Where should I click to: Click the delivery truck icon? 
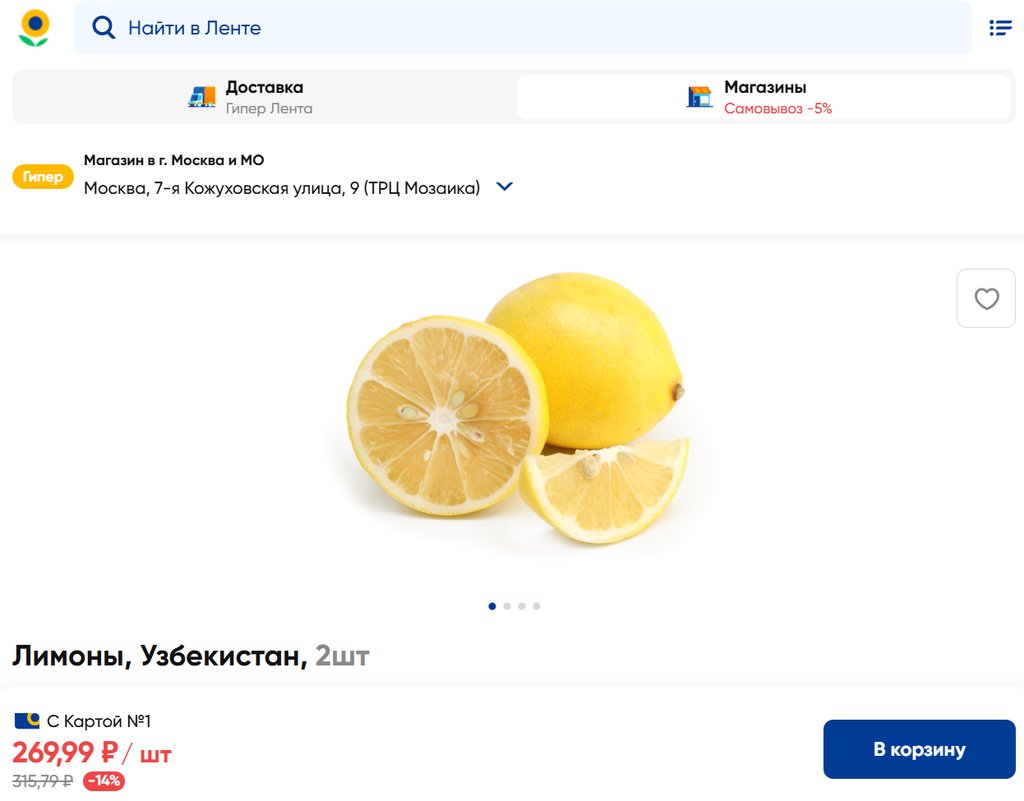[202, 97]
